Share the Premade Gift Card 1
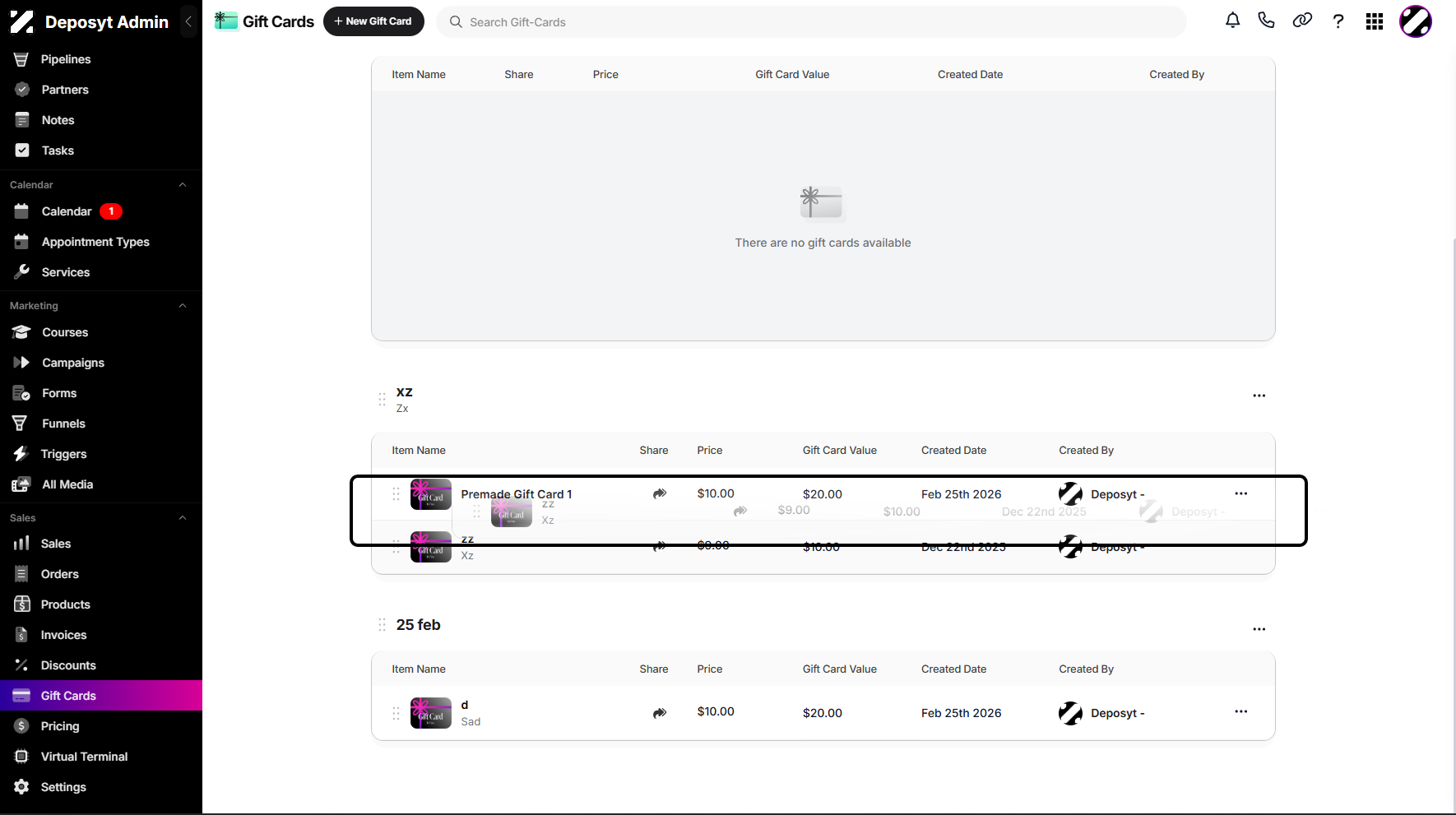The image size is (1456, 815). click(660, 493)
